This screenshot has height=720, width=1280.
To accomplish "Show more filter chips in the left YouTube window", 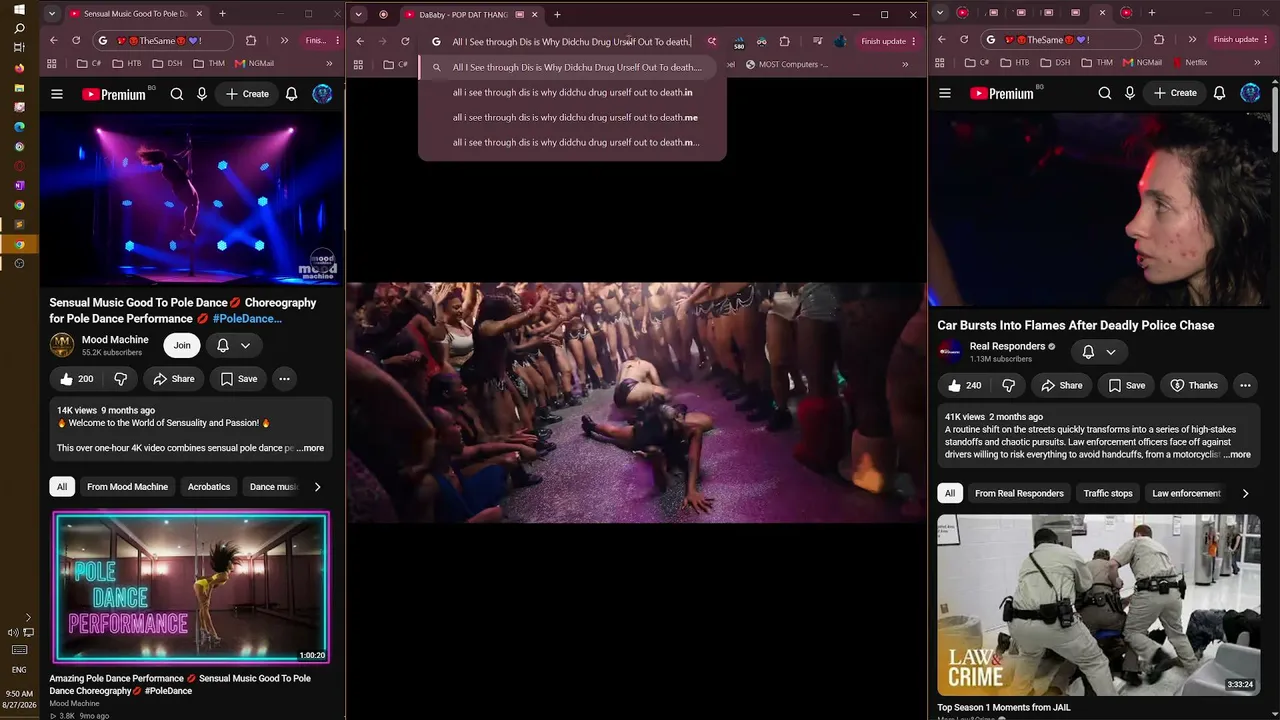I will [317, 487].
